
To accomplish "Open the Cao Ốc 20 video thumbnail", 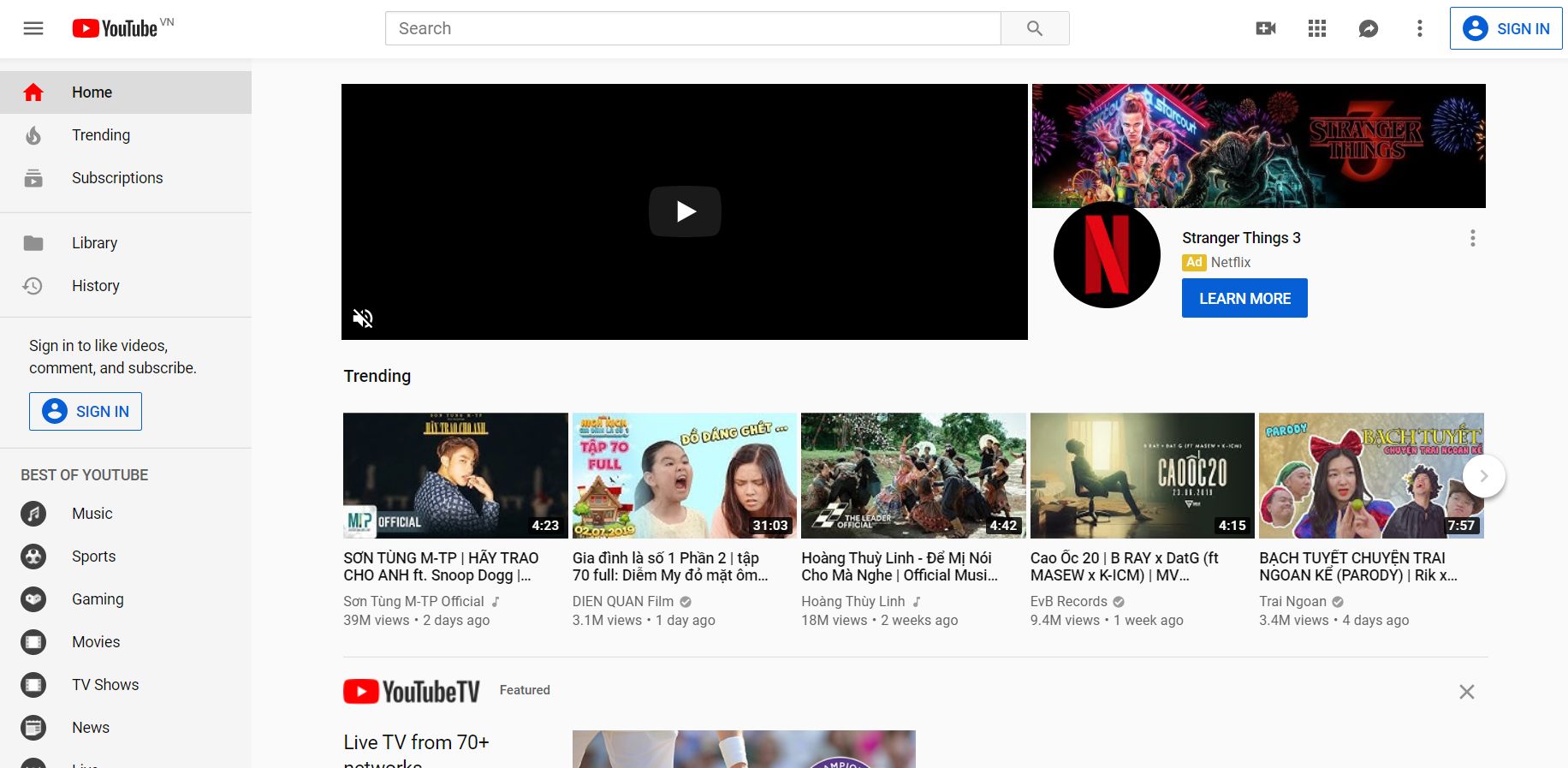I will pos(1142,475).
